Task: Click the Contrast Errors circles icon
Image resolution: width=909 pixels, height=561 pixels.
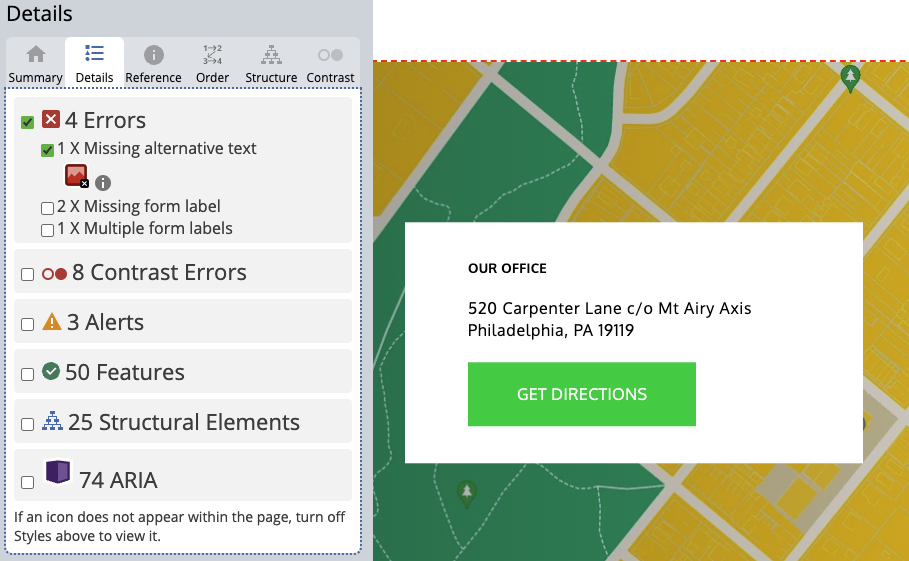Action: (54, 273)
